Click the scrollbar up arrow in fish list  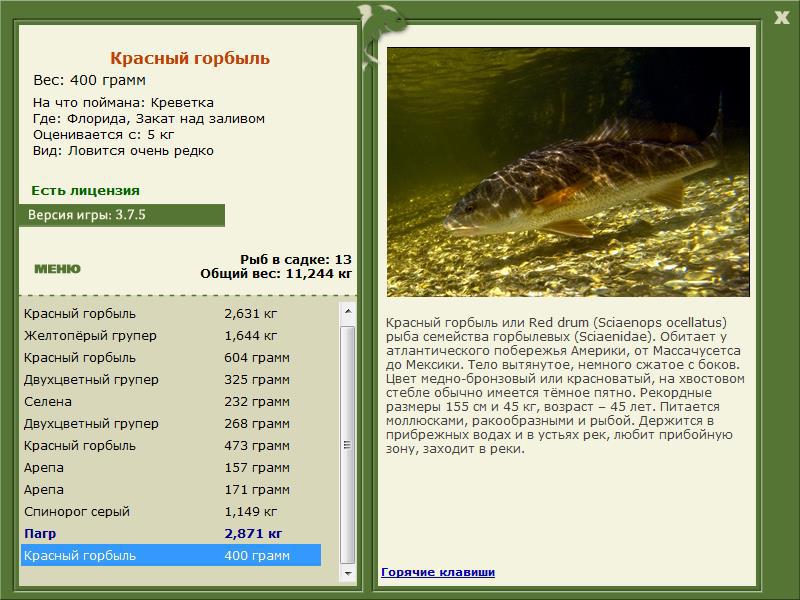[x=348, y=311]
